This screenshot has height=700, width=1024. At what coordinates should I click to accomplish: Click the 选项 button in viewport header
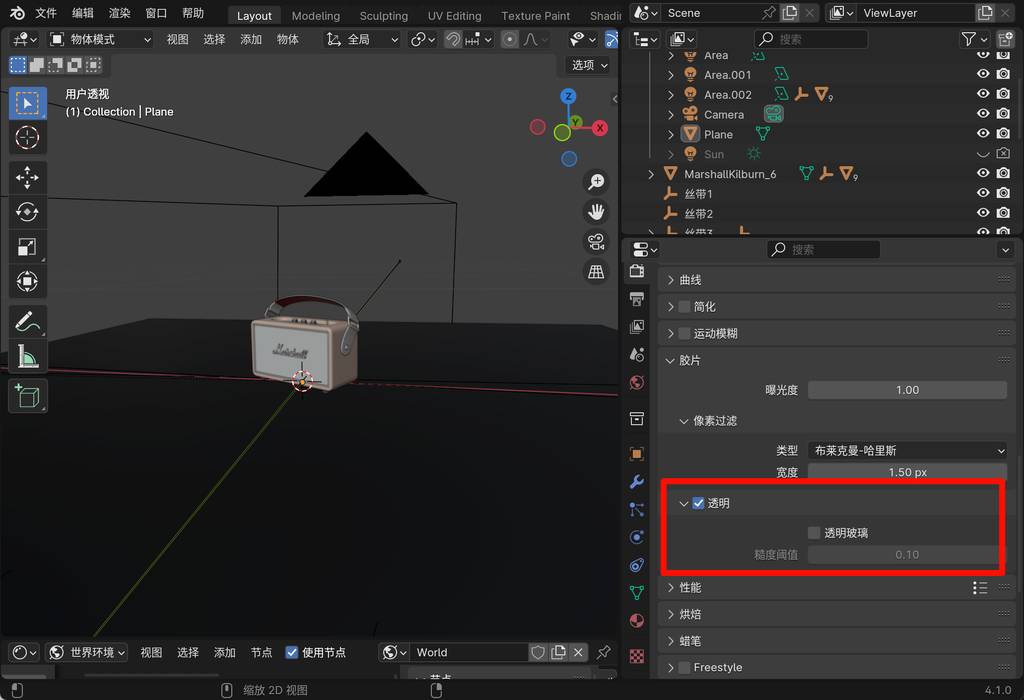(x=589, y=65)
